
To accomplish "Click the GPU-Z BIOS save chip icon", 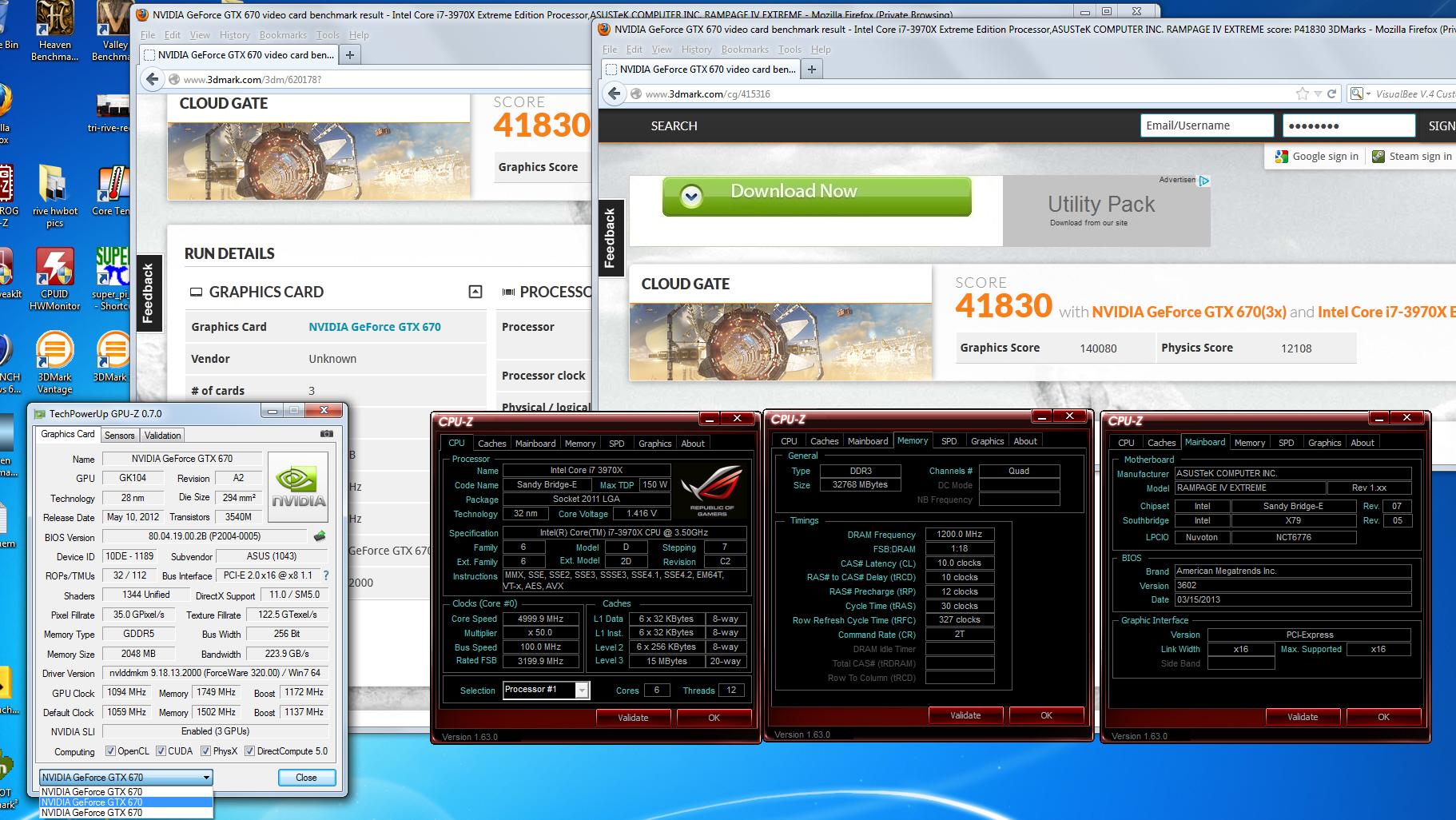I will pyautogui.click(x=320, y=535).
